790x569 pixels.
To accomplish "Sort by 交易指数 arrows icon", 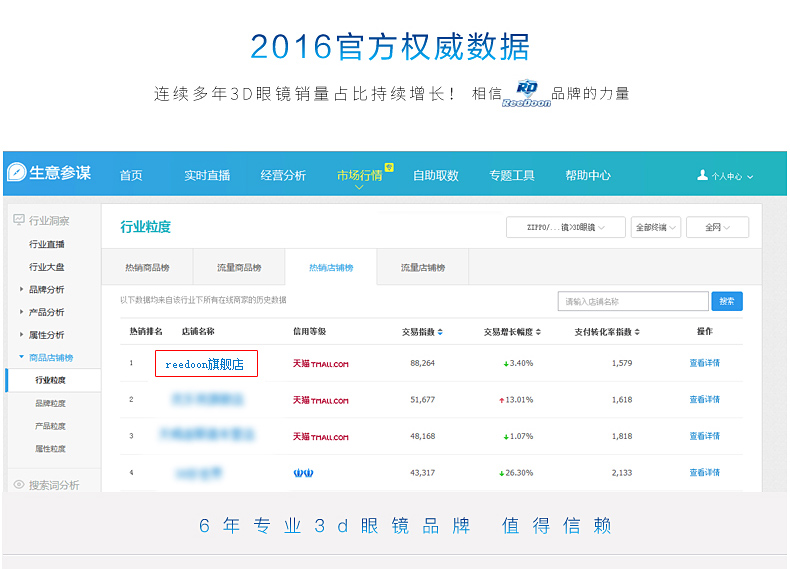I will tap(440, 332).
